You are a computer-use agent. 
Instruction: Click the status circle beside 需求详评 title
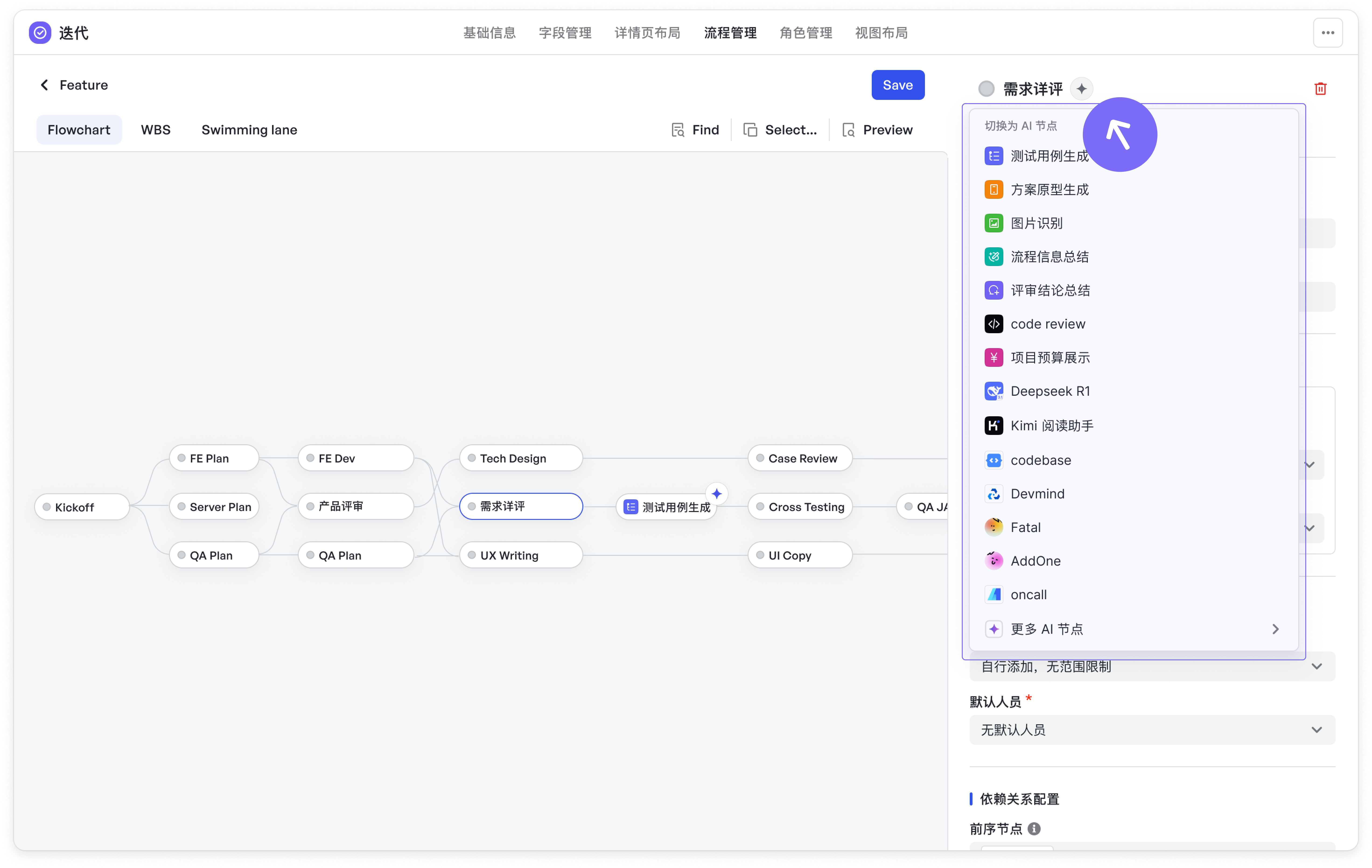click(986, 89)
